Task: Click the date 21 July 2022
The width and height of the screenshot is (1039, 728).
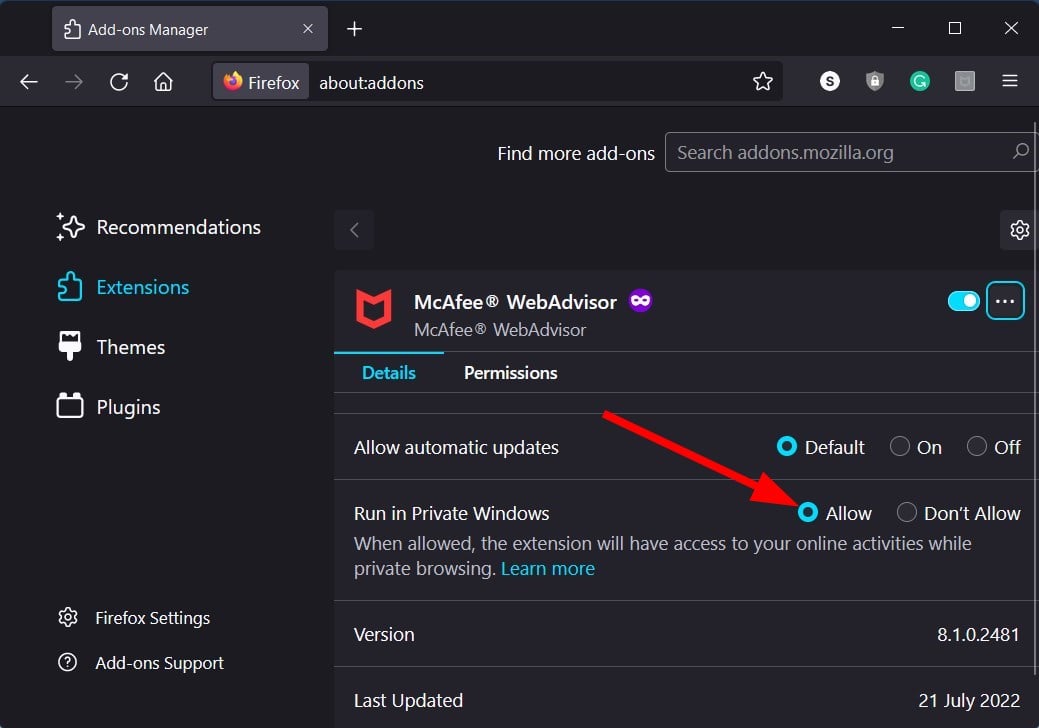Action: 969,700
